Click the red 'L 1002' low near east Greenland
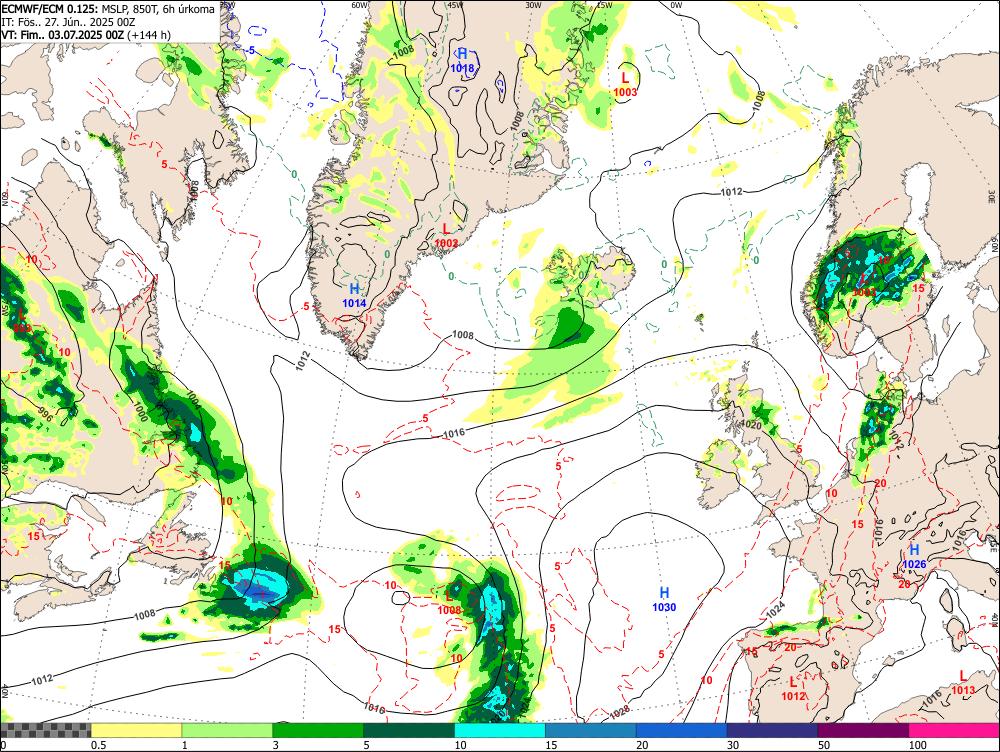 (x=446, y=235)
